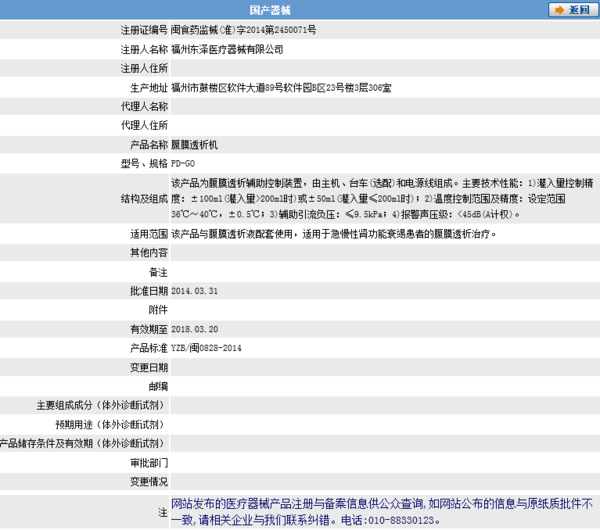Click the 产品标准 label
Image resolution: width=600 pixels, height=530 pixels.
click(149, 348)
